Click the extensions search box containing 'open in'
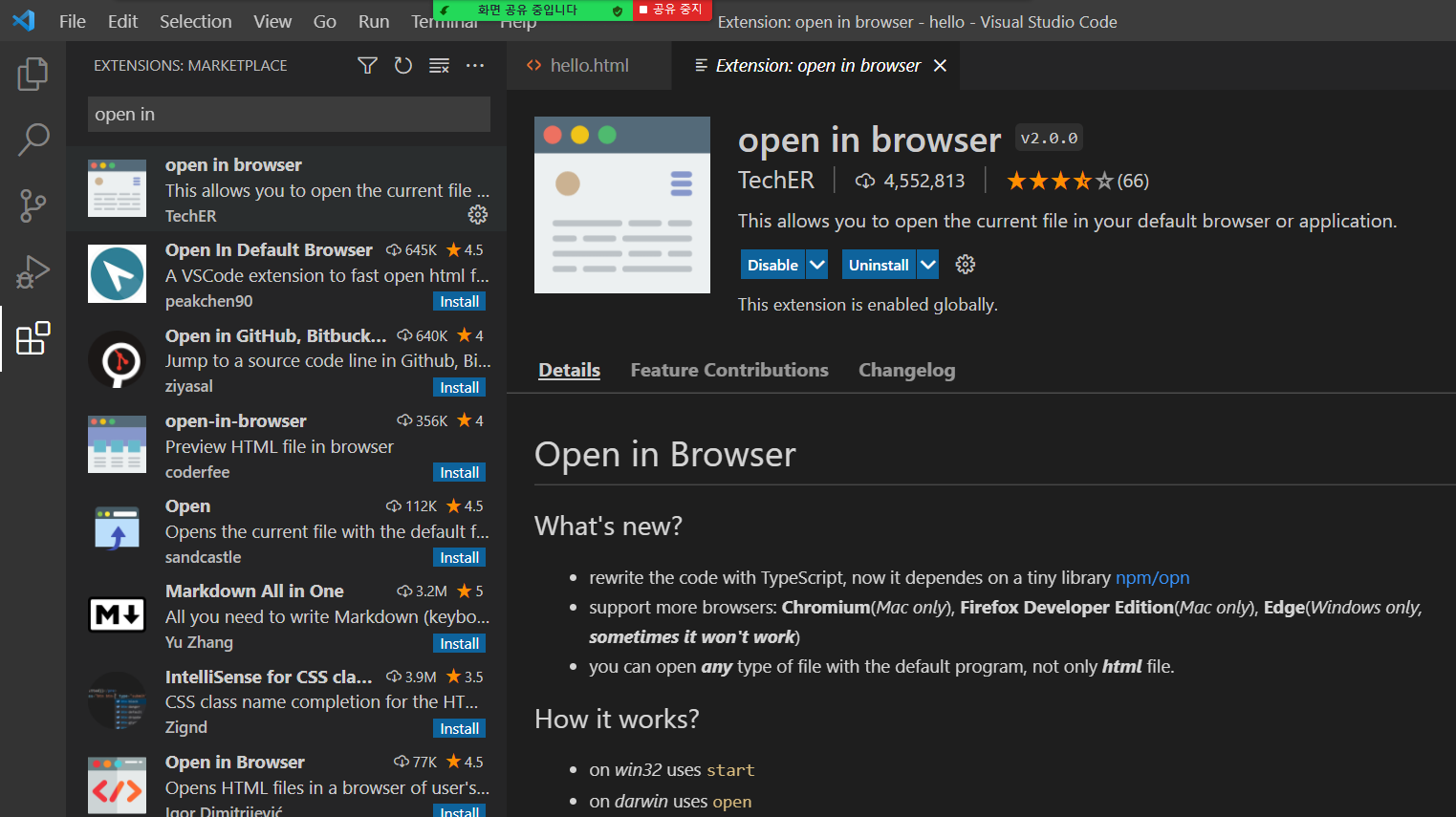This screenshot has width=1456, height=817. (x=289, y=114)
